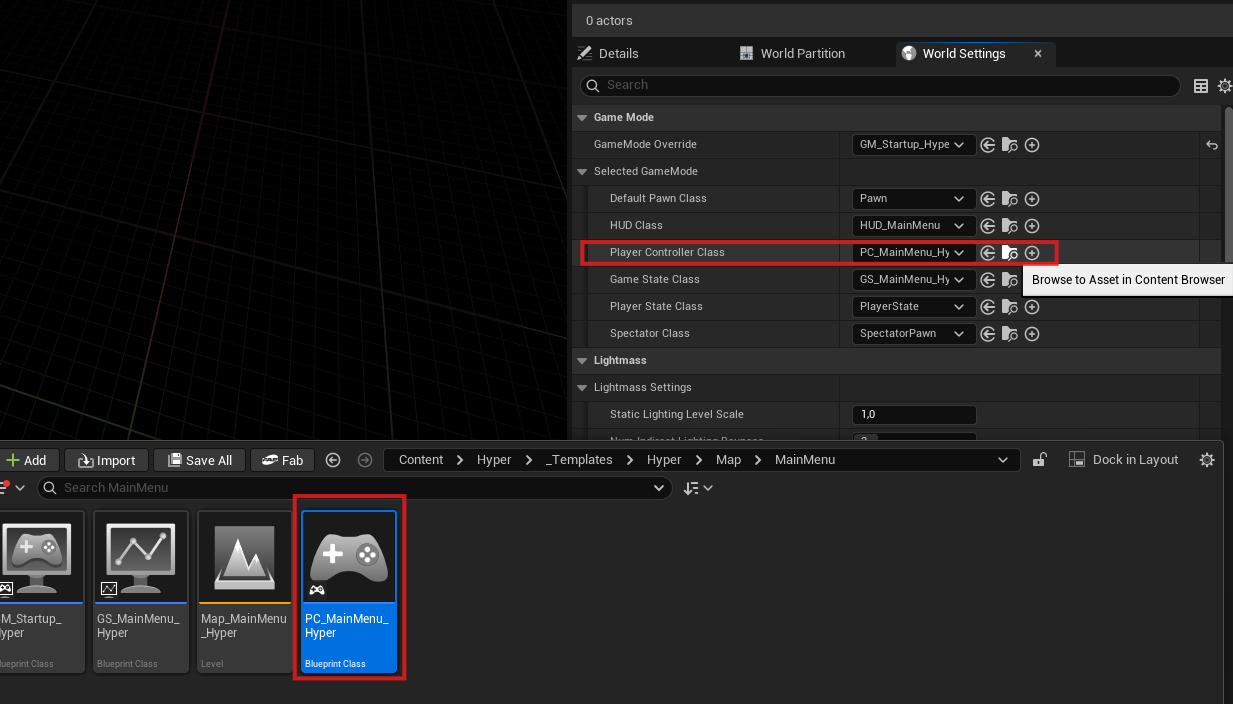
Task: Select the GS_MainMenu_Hyper blueprint asset
Action: (x=141, y=591)
